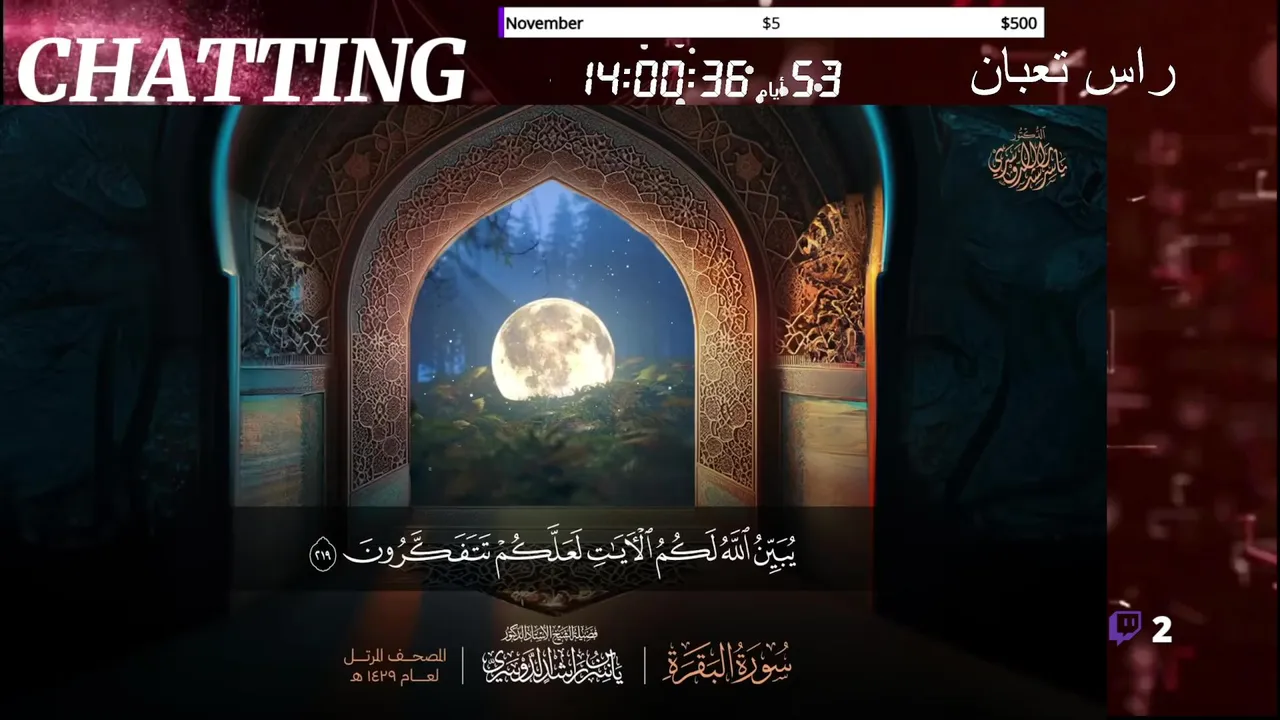Click the gold calligraphy logo at the video's top right

tap(1028, 160)
